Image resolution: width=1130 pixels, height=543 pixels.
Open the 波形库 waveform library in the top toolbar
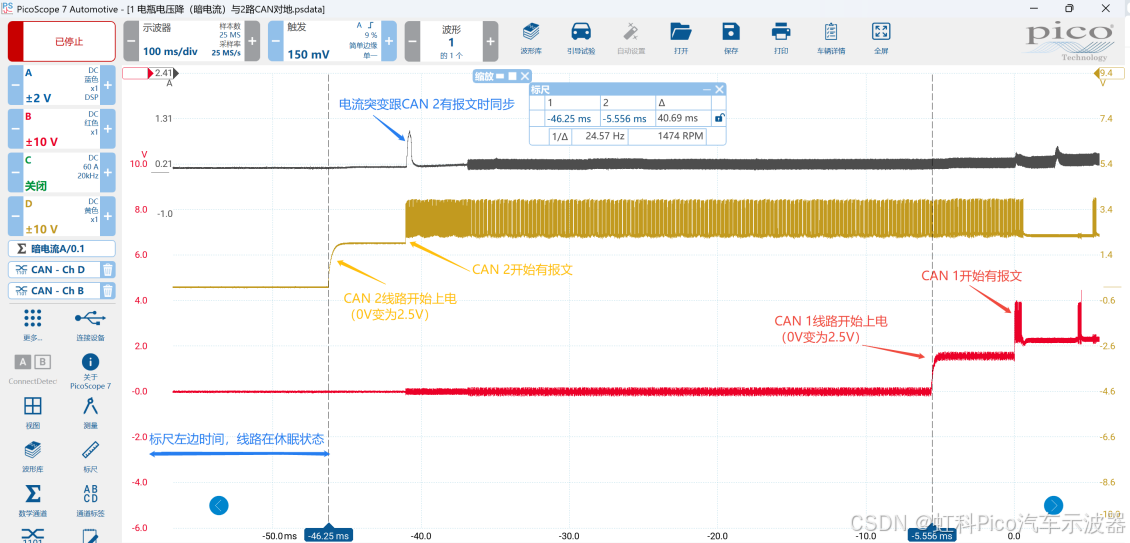click(x=531, y=37)
